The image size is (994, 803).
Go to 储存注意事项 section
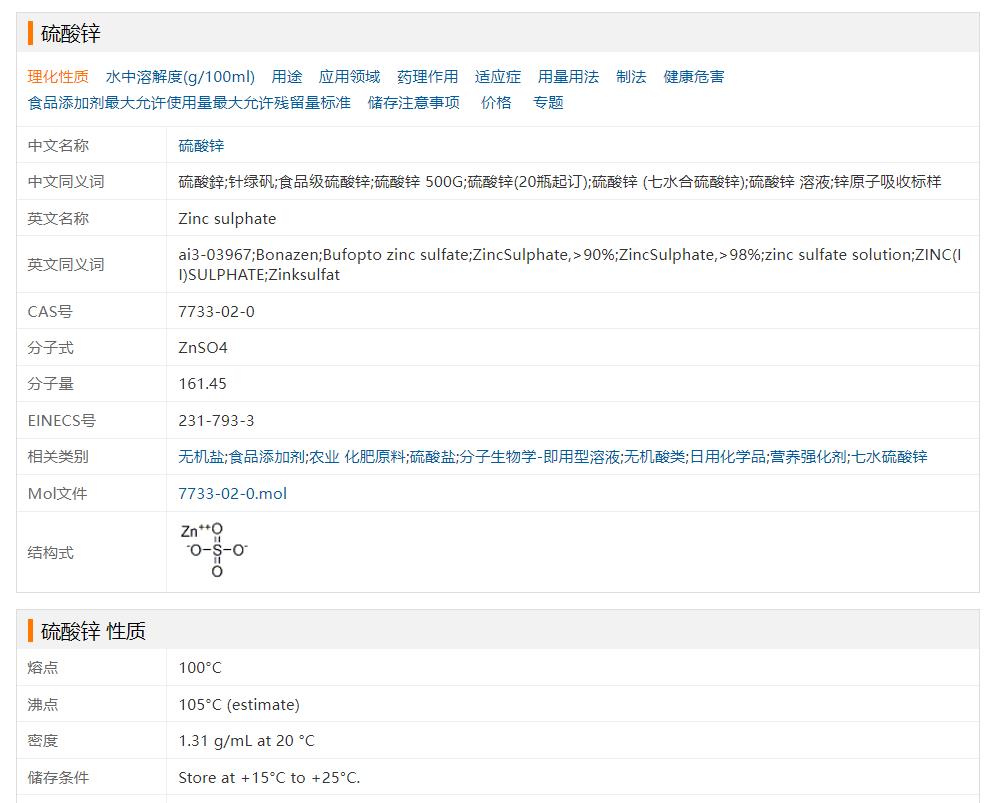coord(414,103)
